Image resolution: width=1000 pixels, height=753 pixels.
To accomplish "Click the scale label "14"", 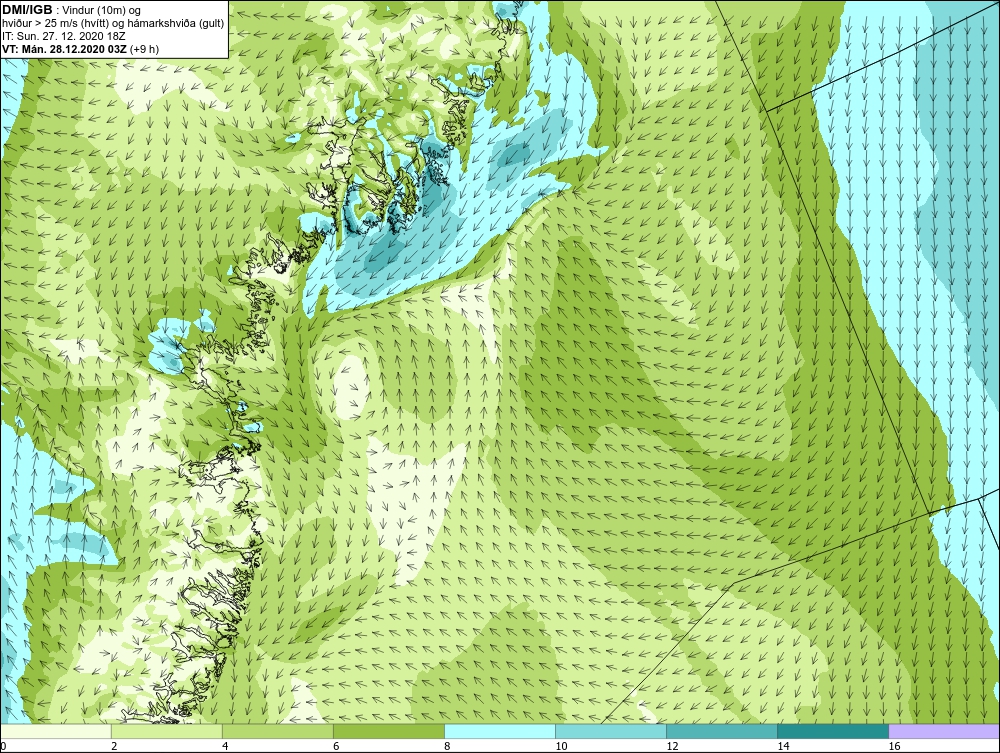I will click(x=783, y=746).
